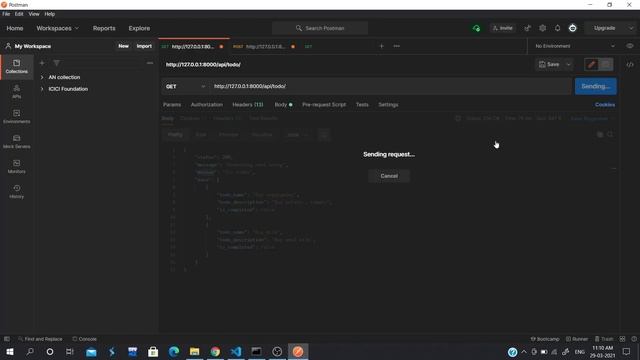Viewport: 640px width, 360px height.
Task: Switch to the Params tab
Action: point(172,104)
